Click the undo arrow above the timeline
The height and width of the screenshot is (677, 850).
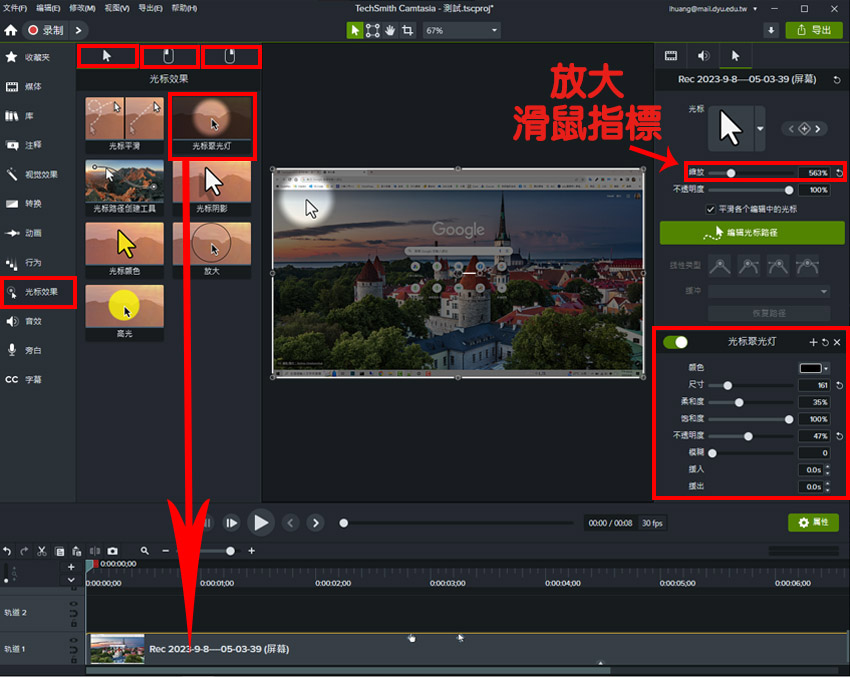(8, 551)
